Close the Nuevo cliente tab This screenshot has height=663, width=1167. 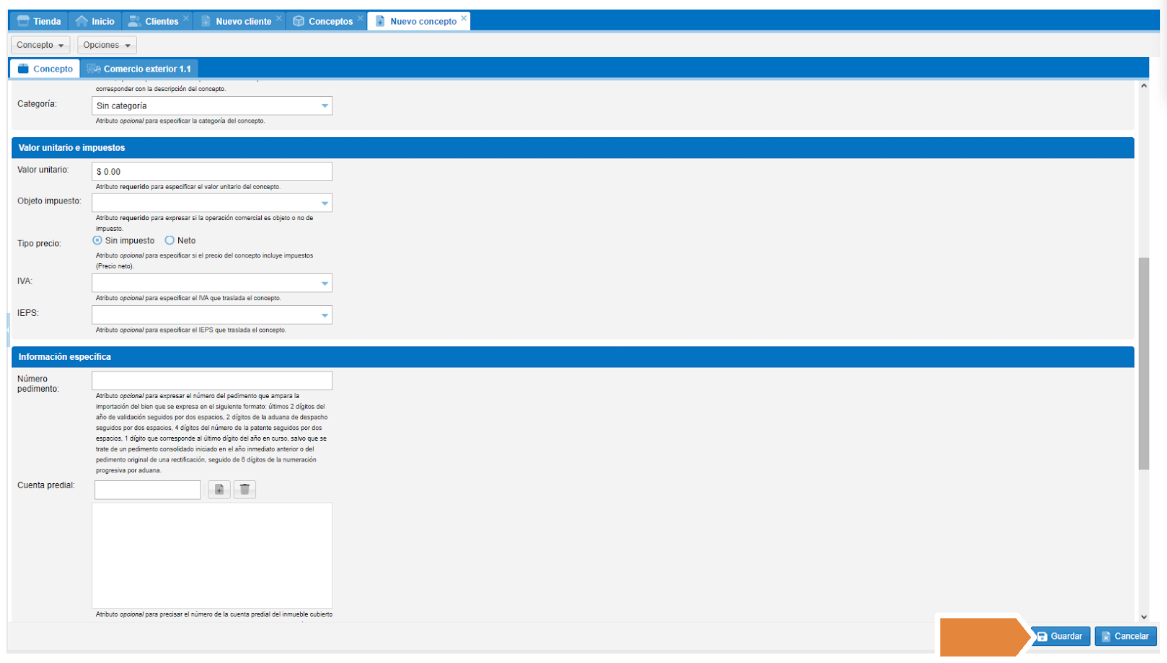tap(278, 19)
